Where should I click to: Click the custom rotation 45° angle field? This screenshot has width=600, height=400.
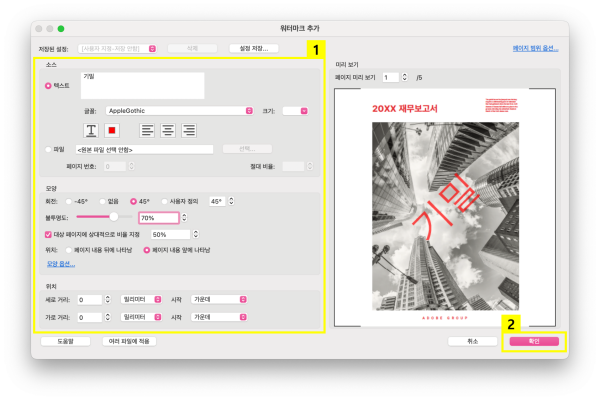[217, 201]
